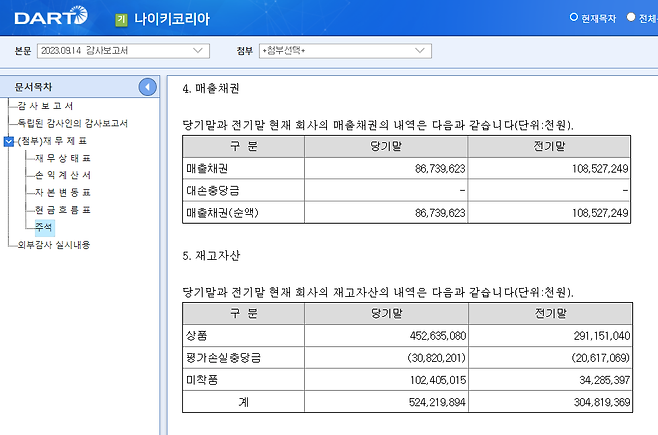Click 매출채권(순액) 당기말 value 86,739,623

(x=440, y=213)
